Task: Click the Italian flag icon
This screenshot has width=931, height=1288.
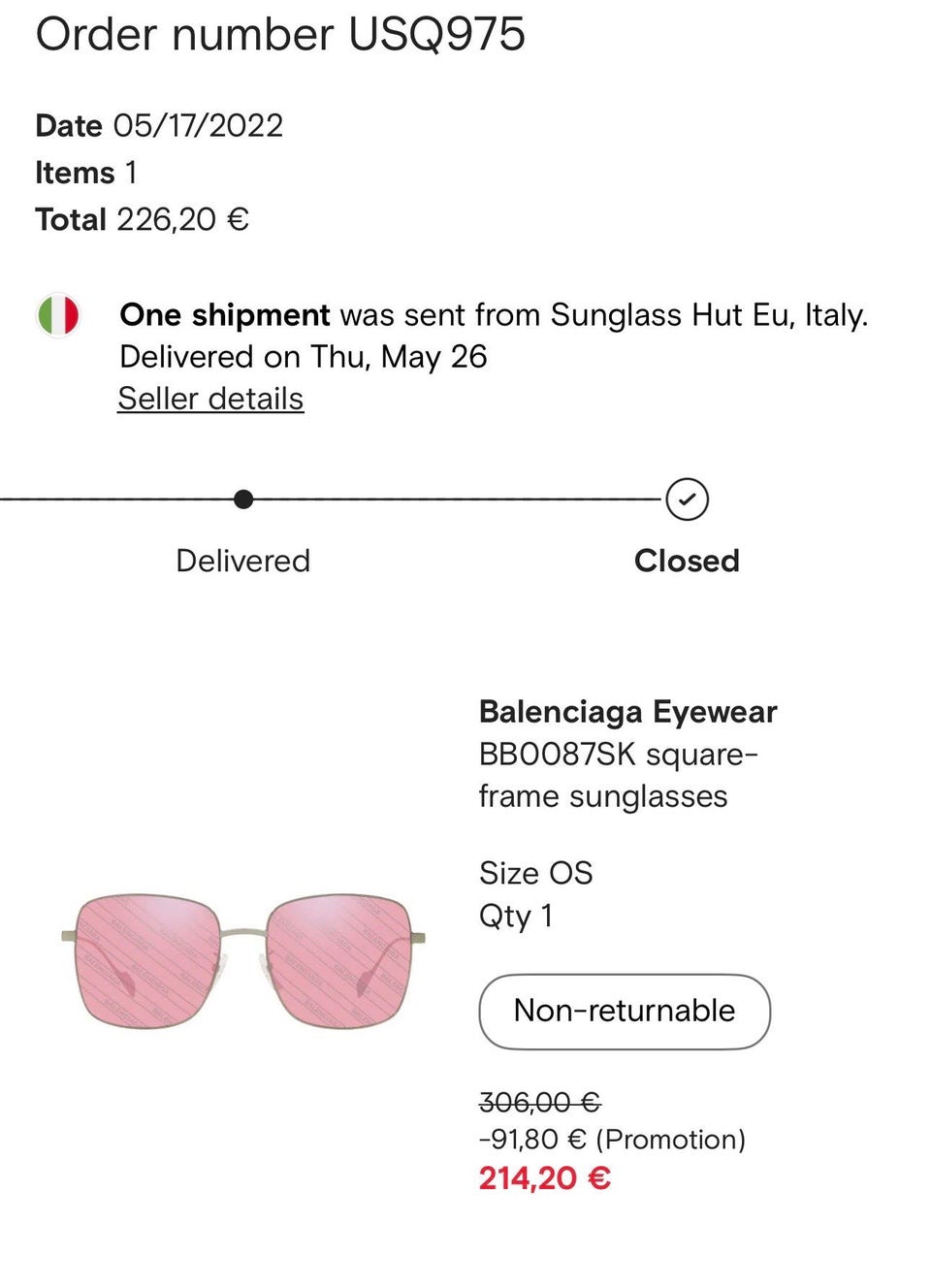Action: click(58, 315)
